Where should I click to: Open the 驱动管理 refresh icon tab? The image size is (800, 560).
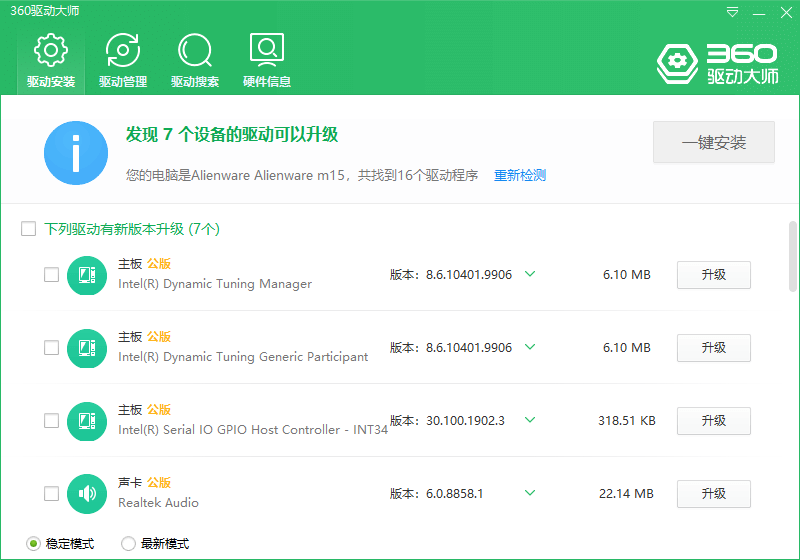click(122, 50)
